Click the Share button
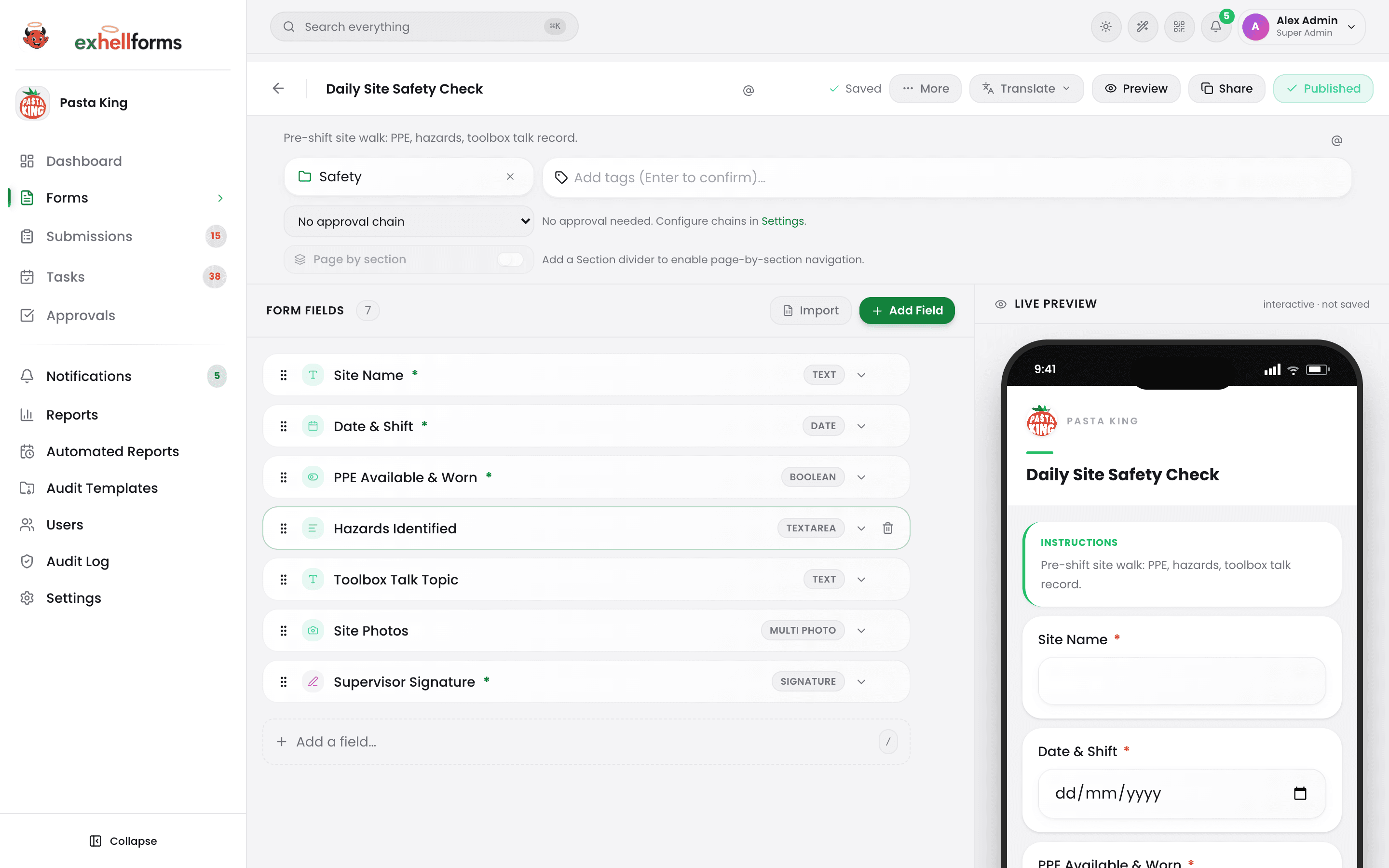This screenshot has height=868, width=1389. point(1226,88)
